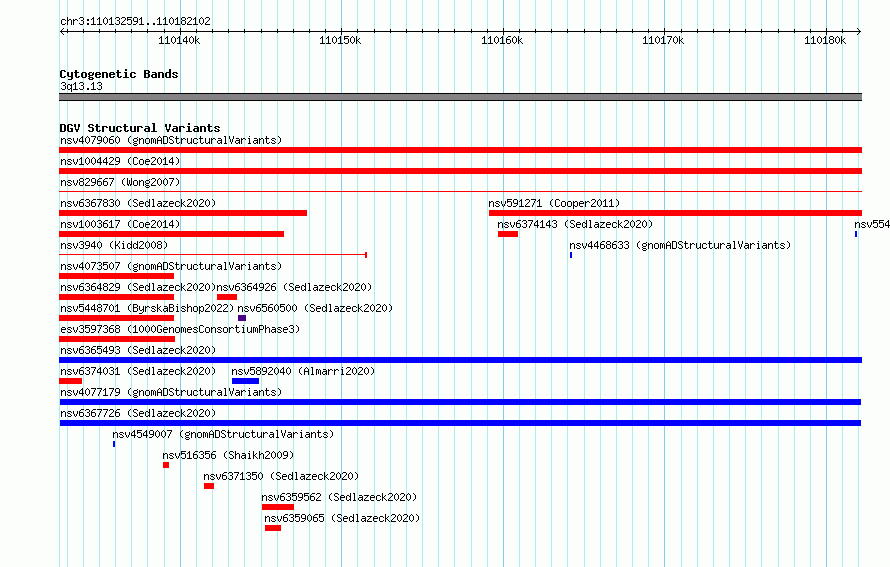Open nsv6374031 (Sedlazeck2020) label

138,371
